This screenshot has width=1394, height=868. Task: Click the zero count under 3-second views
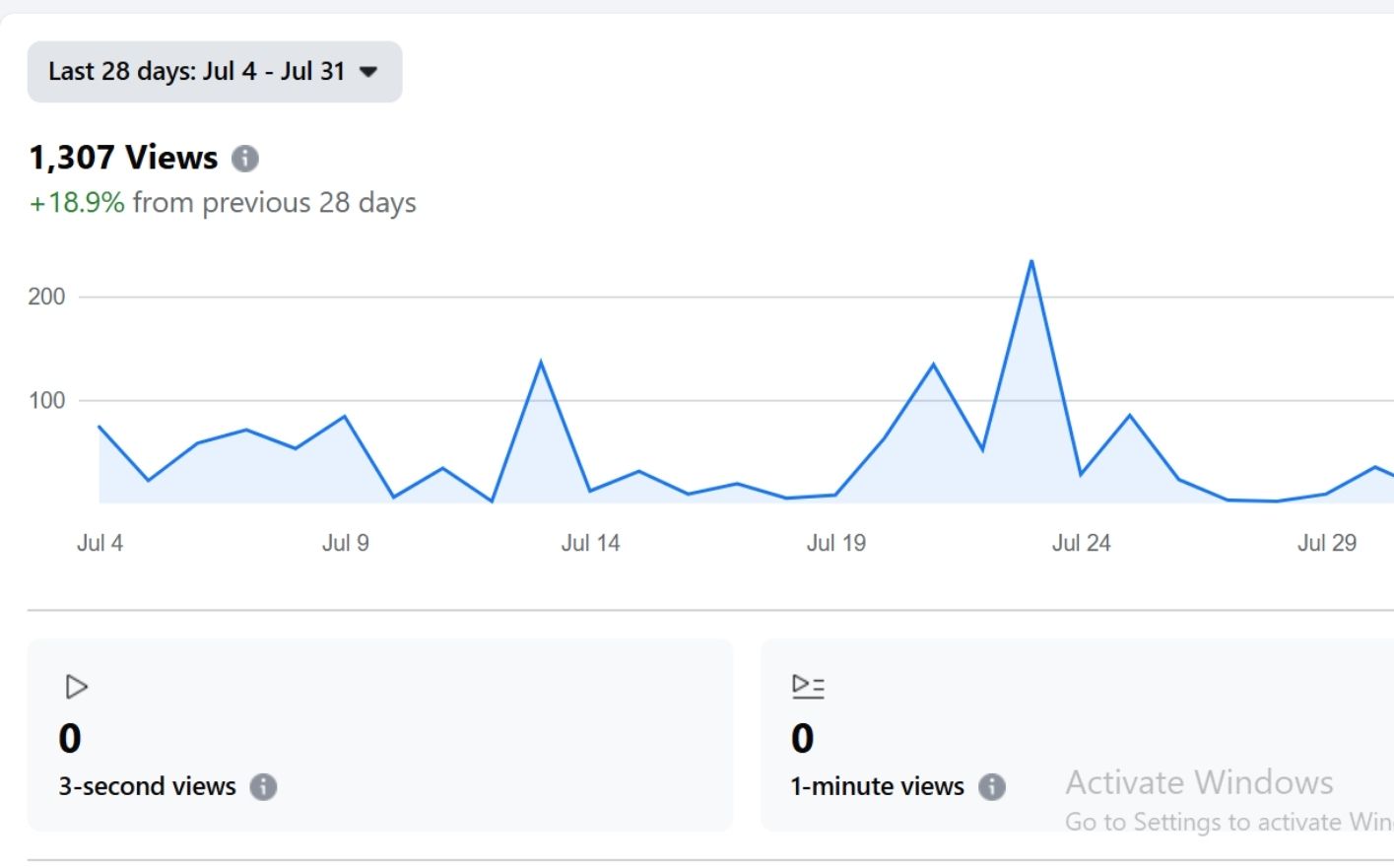point(70,738)
